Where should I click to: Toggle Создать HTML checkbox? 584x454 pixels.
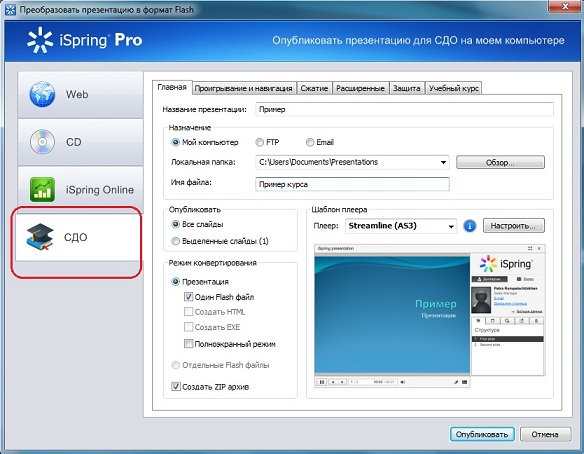(x=188, y=312)
